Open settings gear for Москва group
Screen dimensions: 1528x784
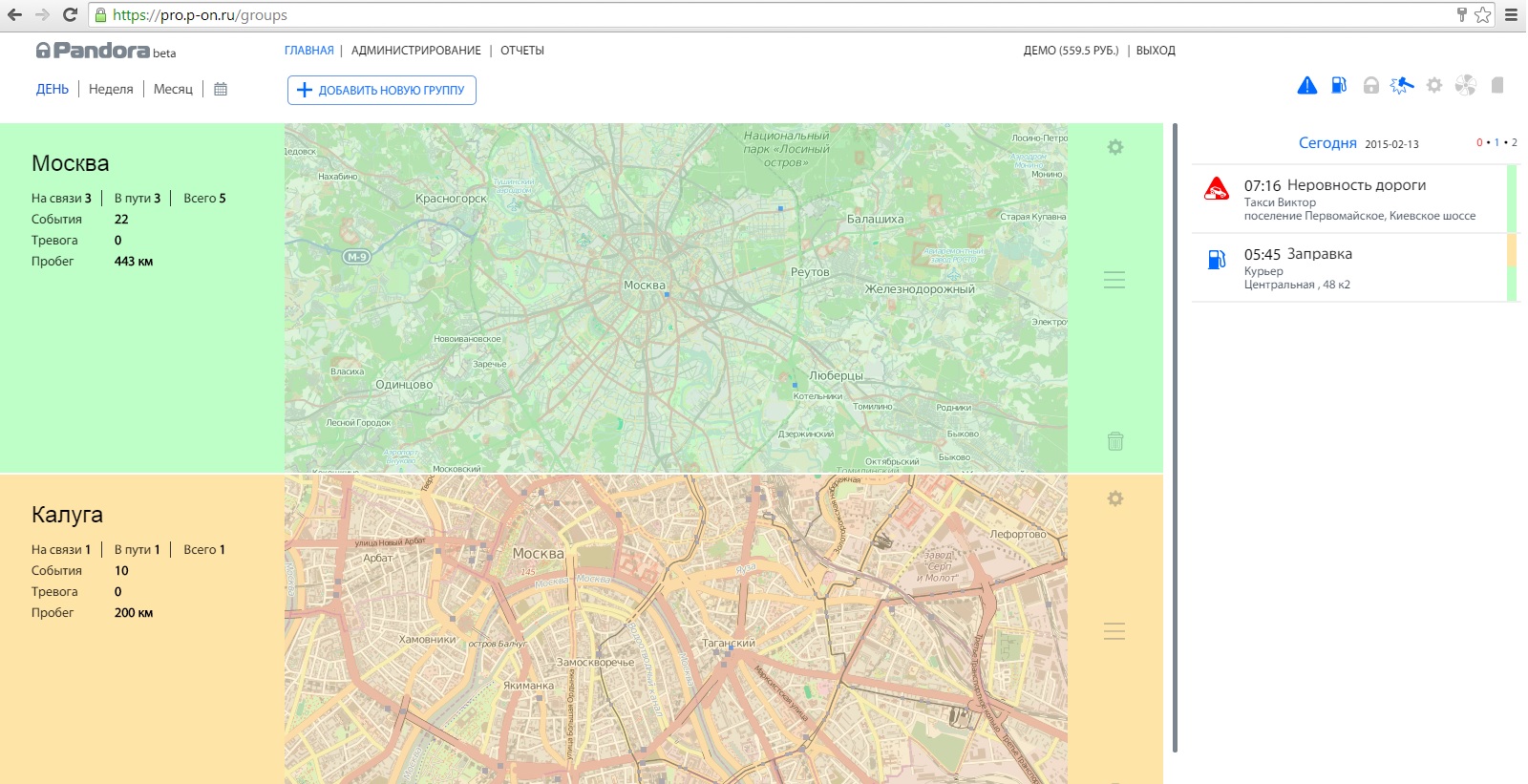tap(1114, 147)
